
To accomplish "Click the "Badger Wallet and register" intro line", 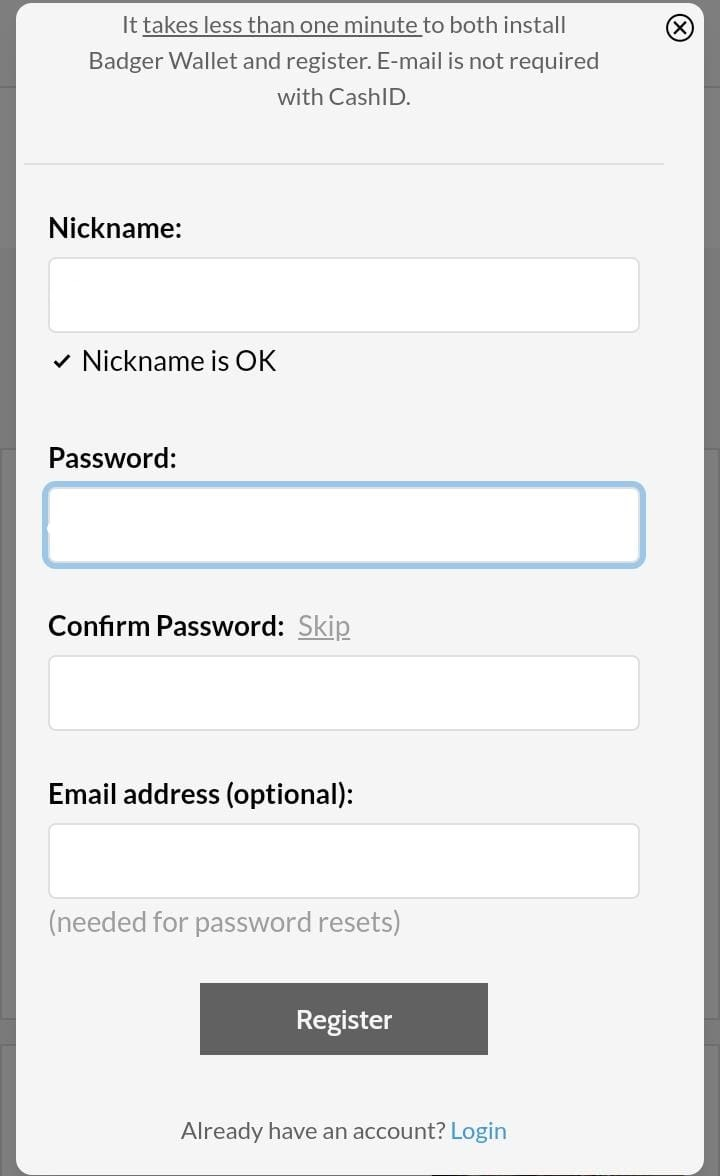I will 230,62.
